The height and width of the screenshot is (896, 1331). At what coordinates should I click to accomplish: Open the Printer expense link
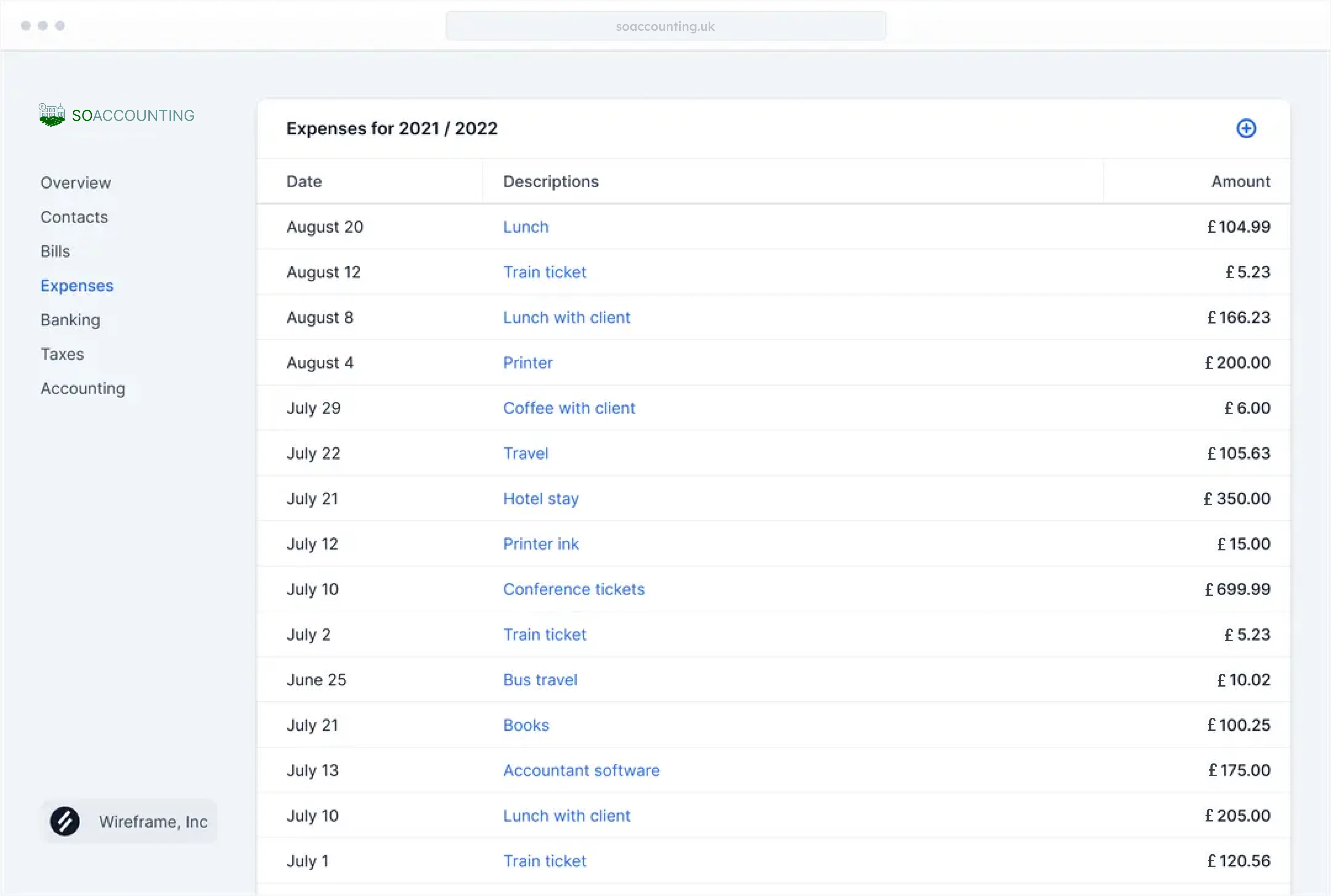527,362
